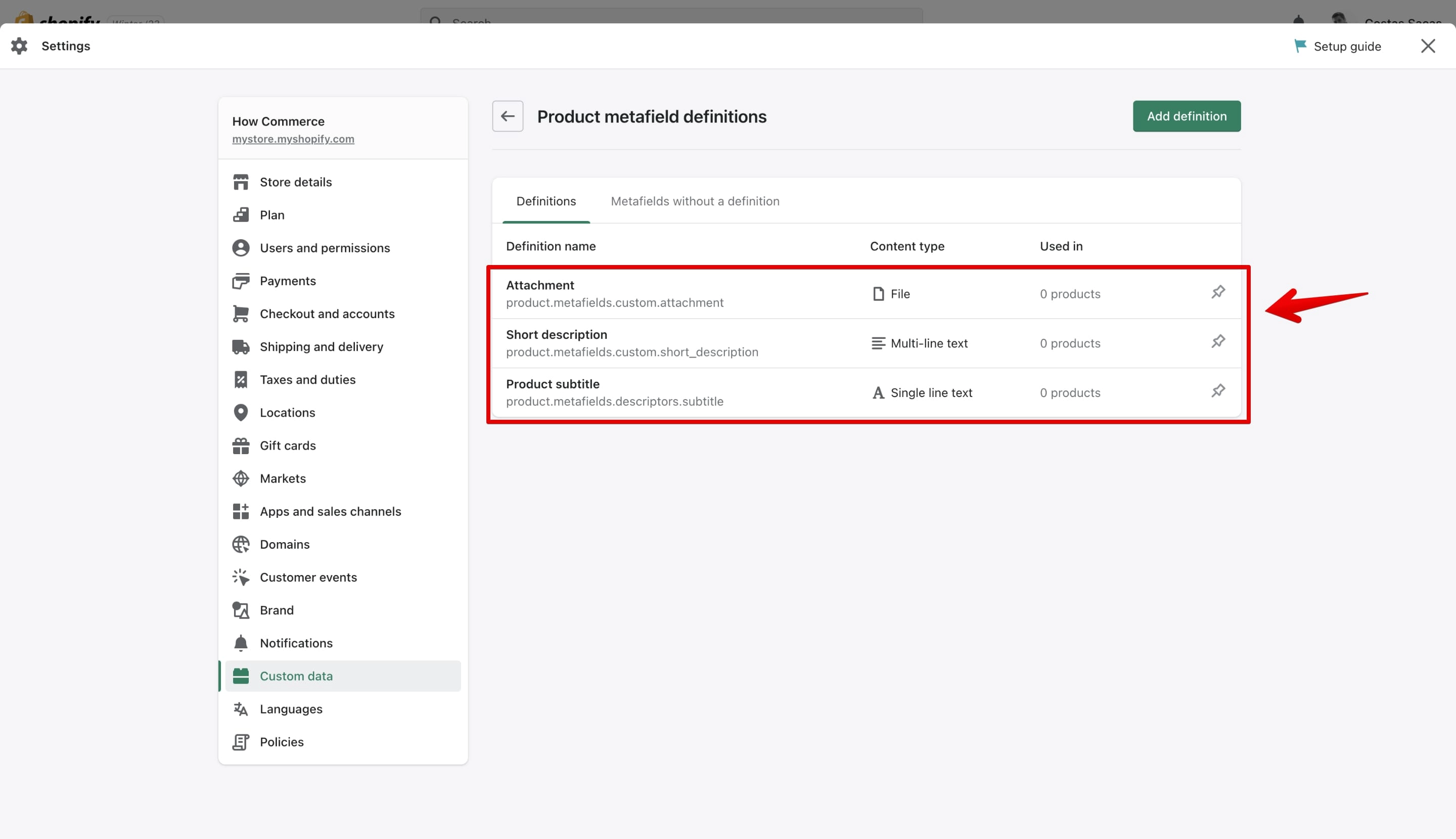Pin the Attachment metafield definition
The height and width of the screenshot is (839, 1456).
(1217, 292)
